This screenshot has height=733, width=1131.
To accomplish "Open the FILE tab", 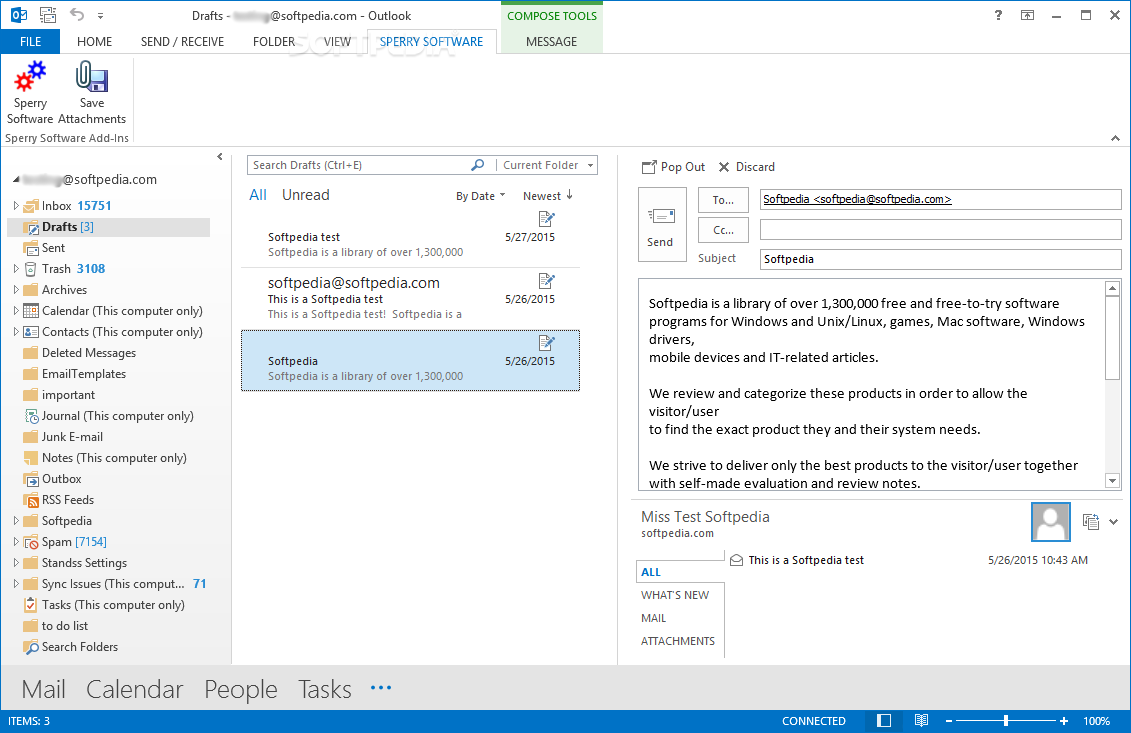I will pos(30,41).
